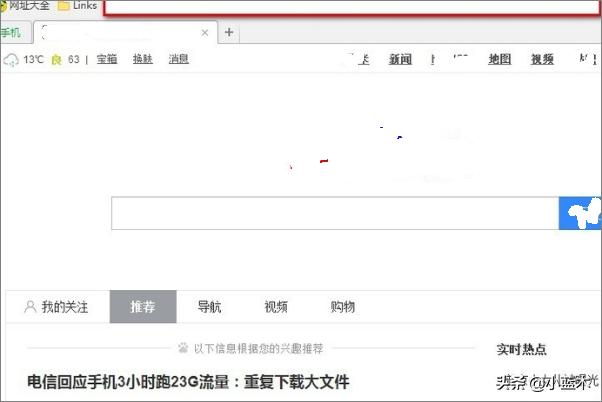602x402 pixels.
Task: Select the 推荐 feed tab
Action: [142, 307]
